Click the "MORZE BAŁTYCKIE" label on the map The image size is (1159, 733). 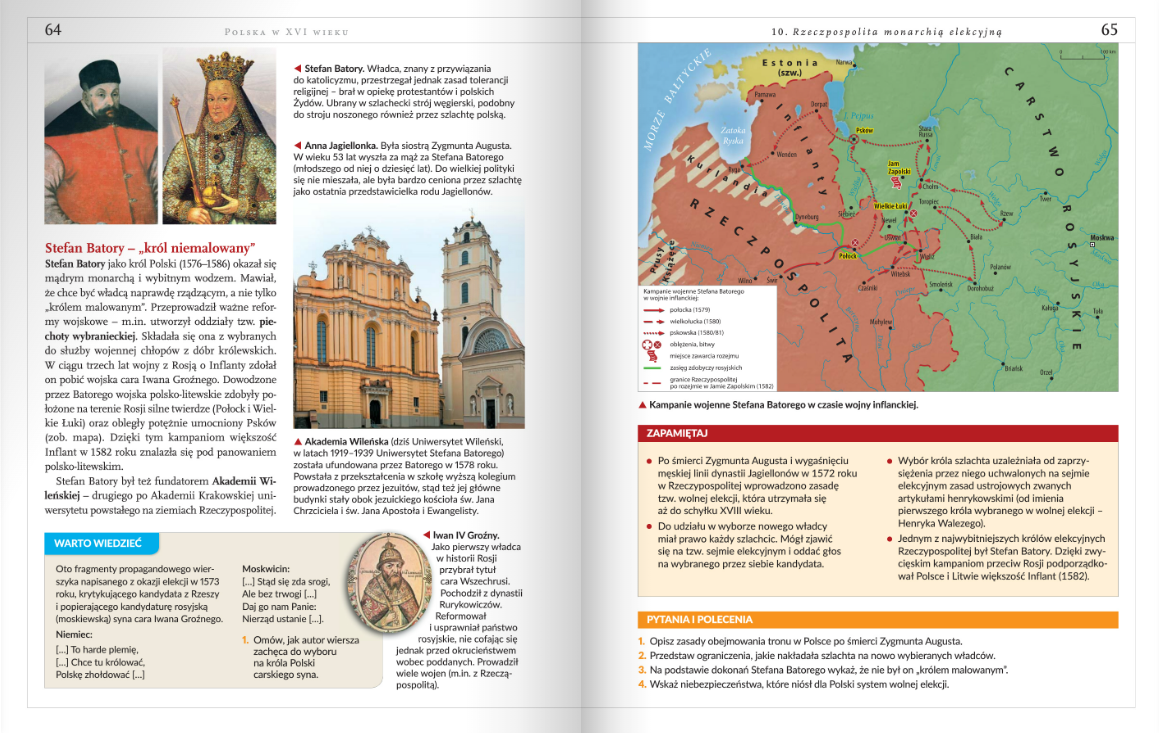tap(676, 99)
